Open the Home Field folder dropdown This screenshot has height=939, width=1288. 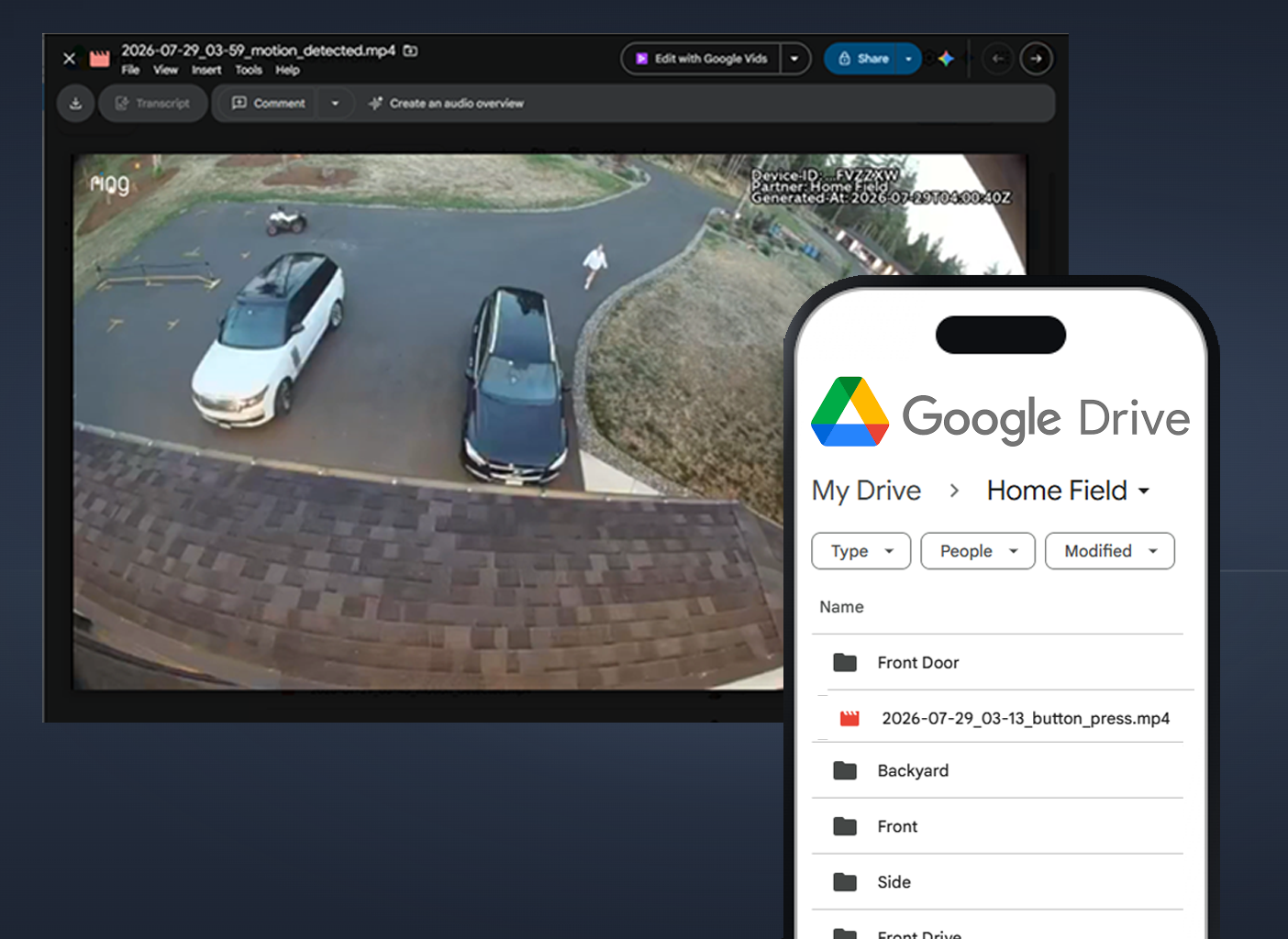click(x=1068, y=491)
